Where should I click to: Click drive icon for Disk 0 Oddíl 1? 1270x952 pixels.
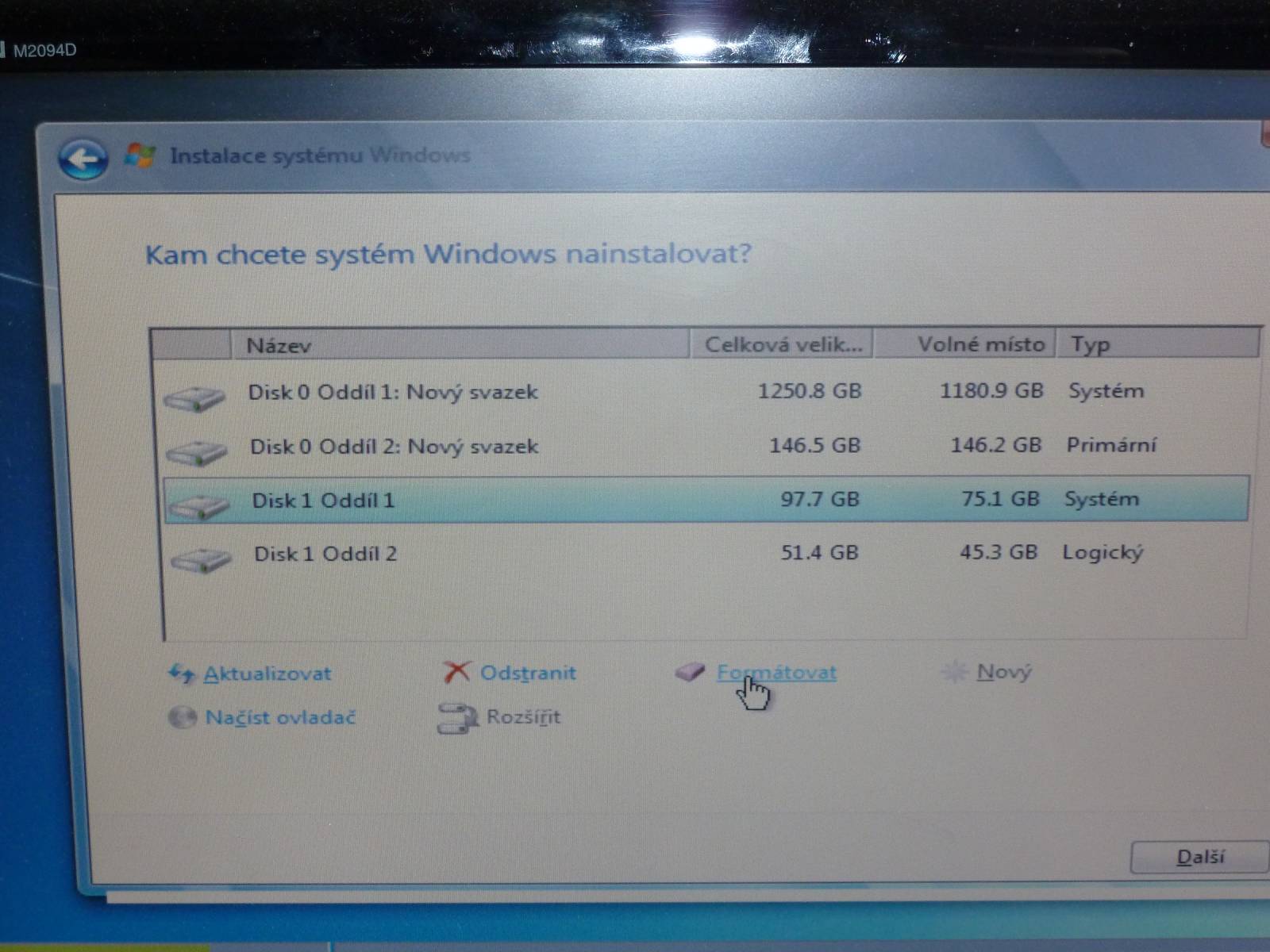[x=194, y=397]
